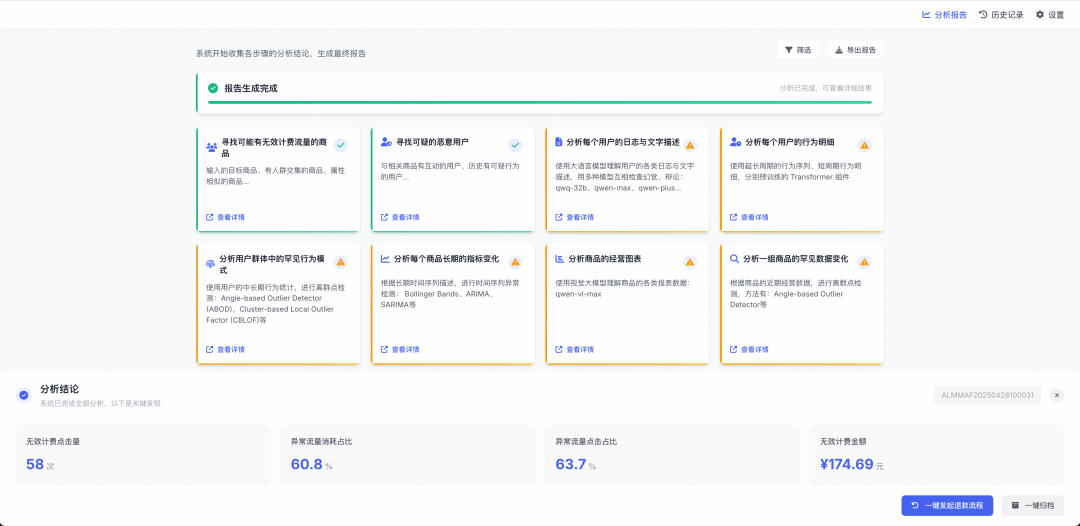This screenshot has width=1080, height=526.
Task: Click the warning icon on 分析每个用户的日志与文字描述 card
Action: pyautogui.click(x=689, y=145)
